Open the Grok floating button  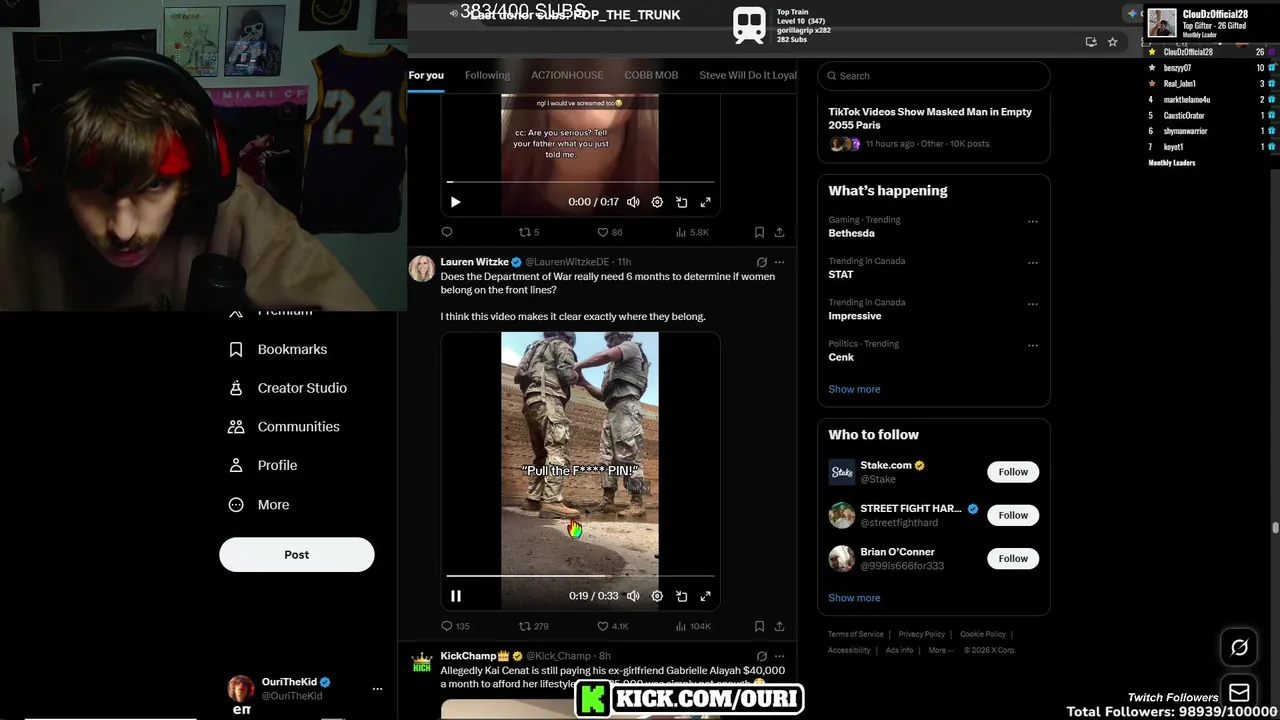pyautogui.click(x=1239, y=648)
